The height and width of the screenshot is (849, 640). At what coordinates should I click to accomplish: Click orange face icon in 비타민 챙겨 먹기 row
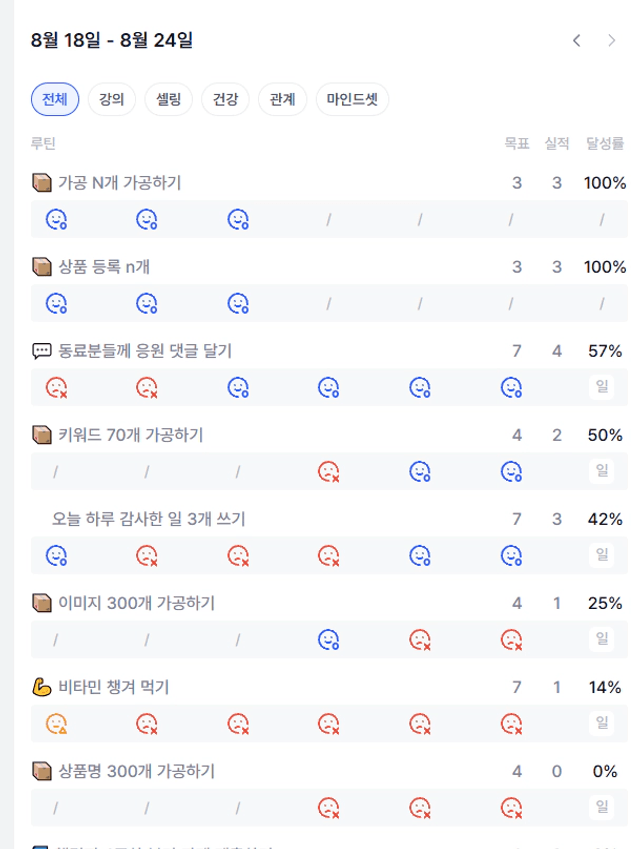56,723
